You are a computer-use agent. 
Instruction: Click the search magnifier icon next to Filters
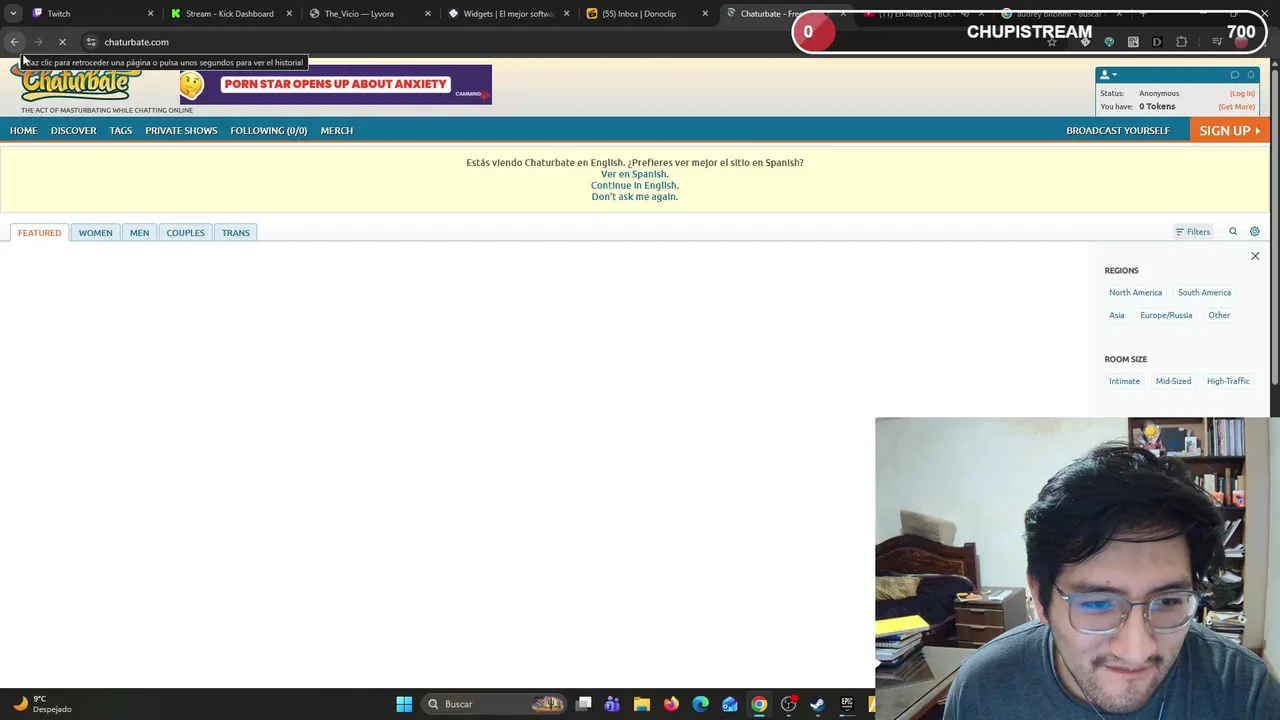click(x=1233, y=232)
